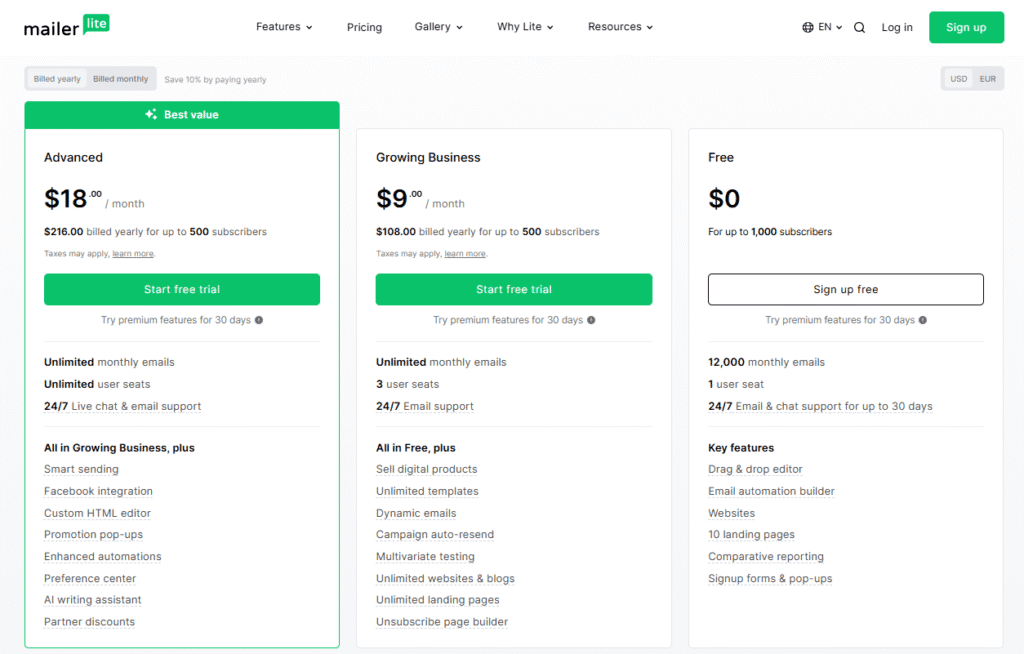Open learn more link under Growing Business taxes
The width and height of the screenshot is (1024, 654).
[x=465, y=253]
